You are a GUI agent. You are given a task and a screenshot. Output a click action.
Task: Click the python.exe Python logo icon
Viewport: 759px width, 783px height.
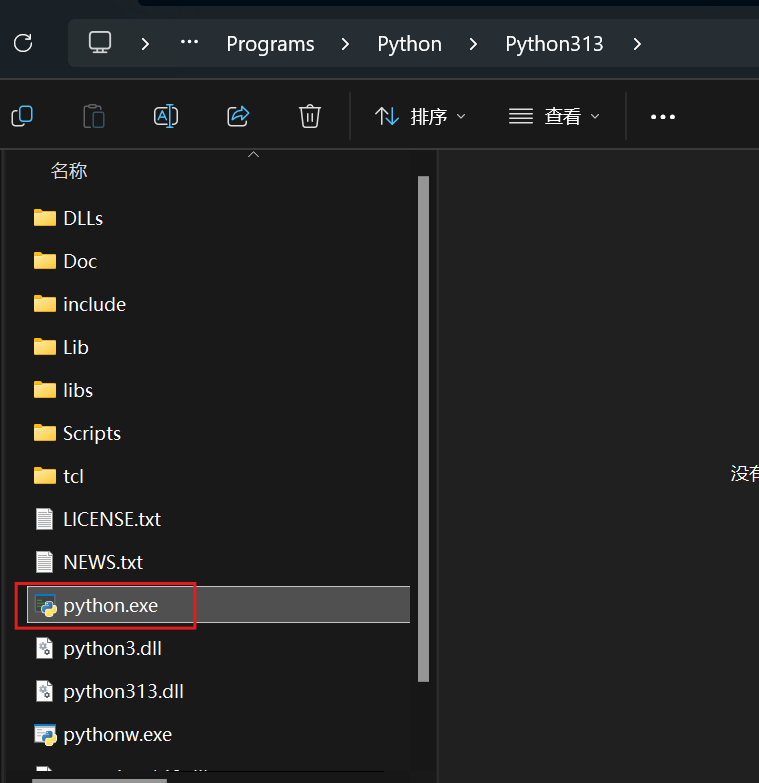45,606
